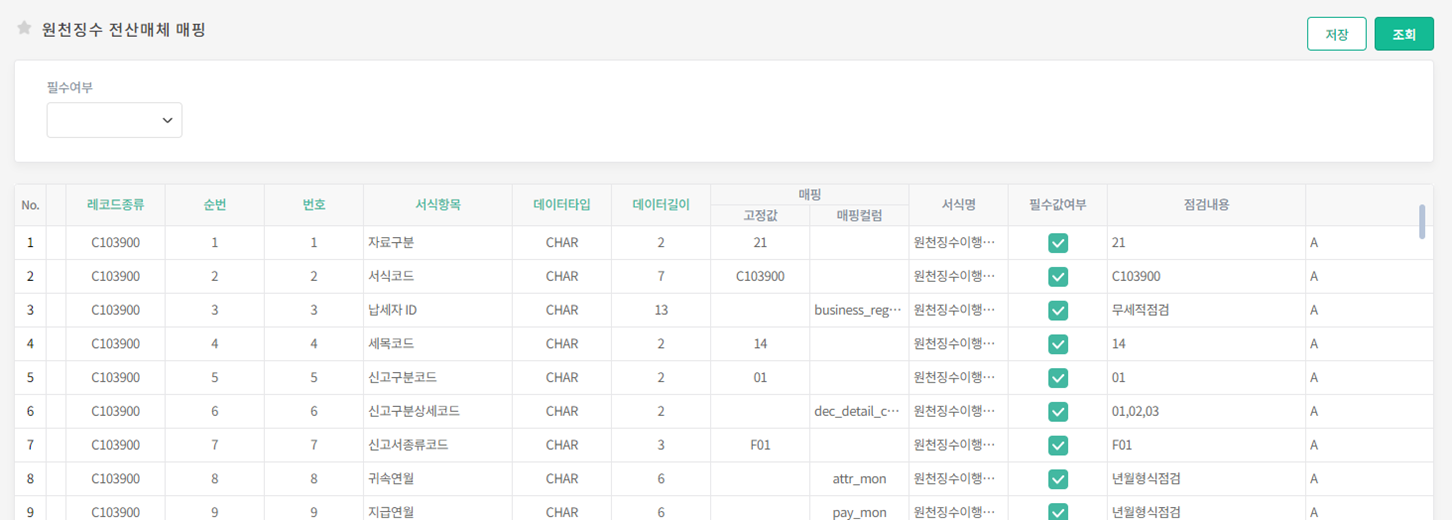The width and height of the screenshot is (1452, 520).
Task: Click the attr_mon 매핑컬럼 cell
Action: [858, 479]
